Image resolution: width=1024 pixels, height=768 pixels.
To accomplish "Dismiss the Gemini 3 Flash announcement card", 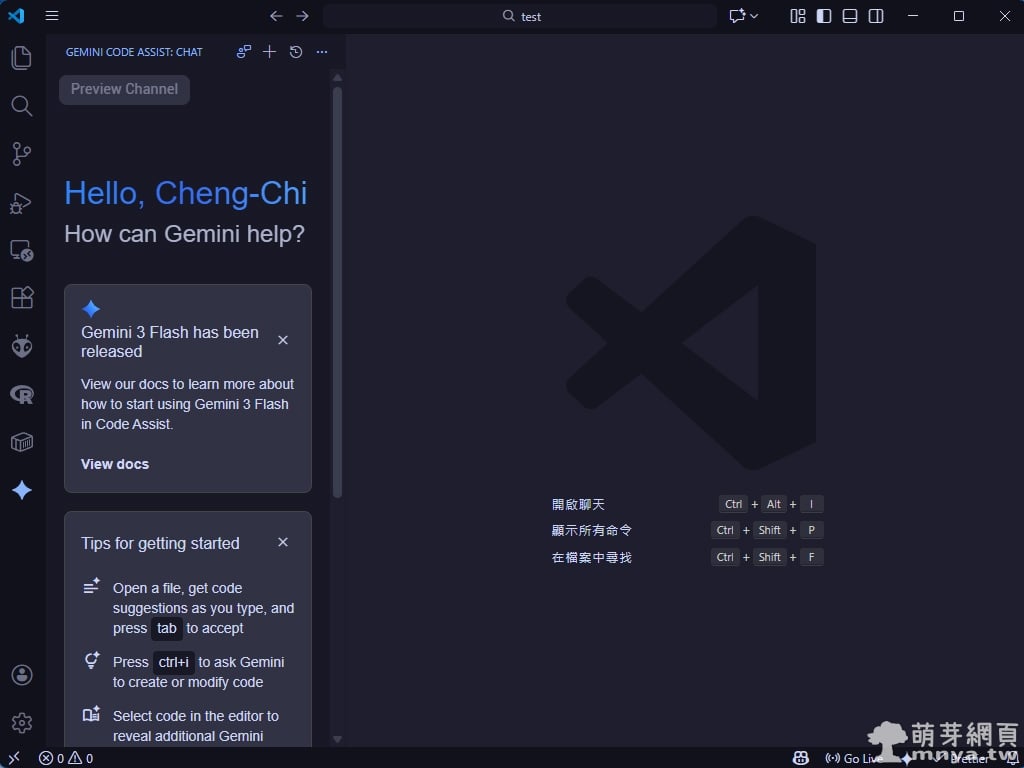I will click(x=283, y=340).
